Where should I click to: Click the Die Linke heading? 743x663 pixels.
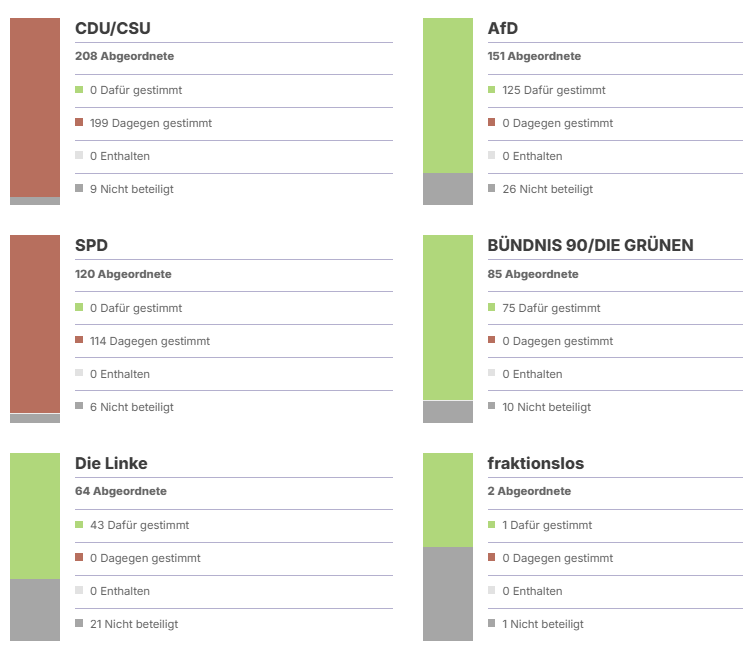pos(111,463)
